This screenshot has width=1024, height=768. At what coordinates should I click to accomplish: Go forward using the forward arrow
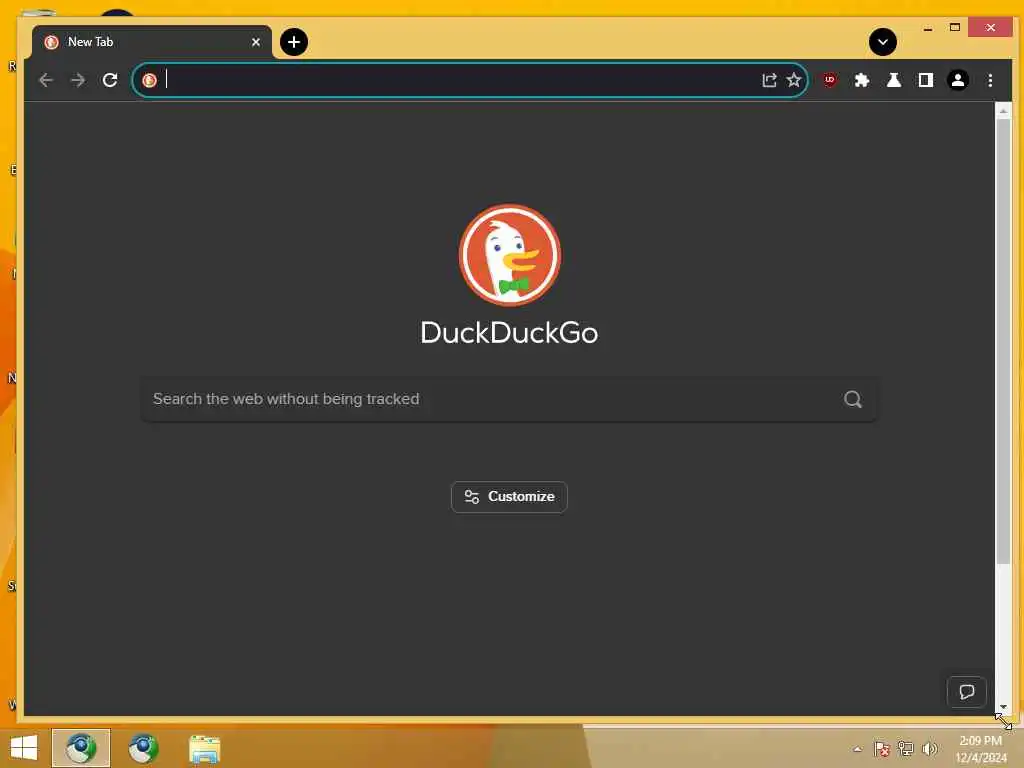pyautogui.click(x=78, y=80)
